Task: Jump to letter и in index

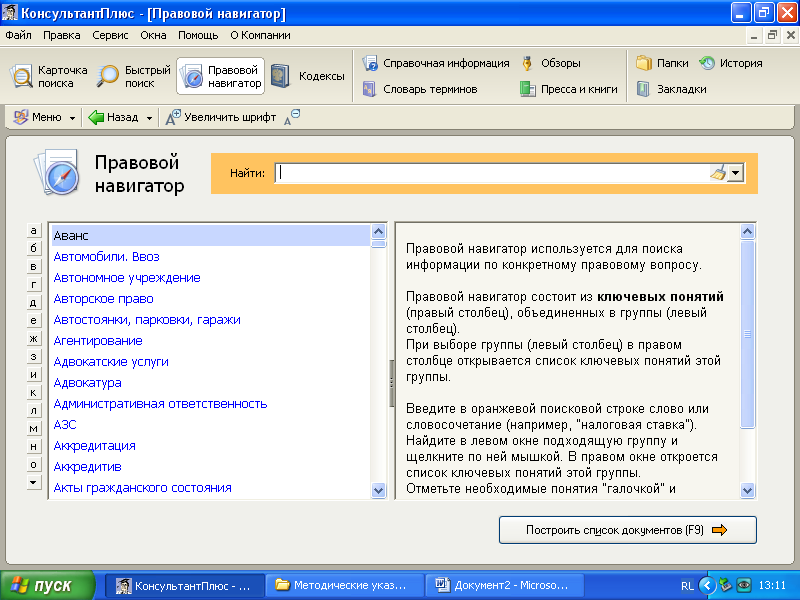Action: (x=33, y=374)
